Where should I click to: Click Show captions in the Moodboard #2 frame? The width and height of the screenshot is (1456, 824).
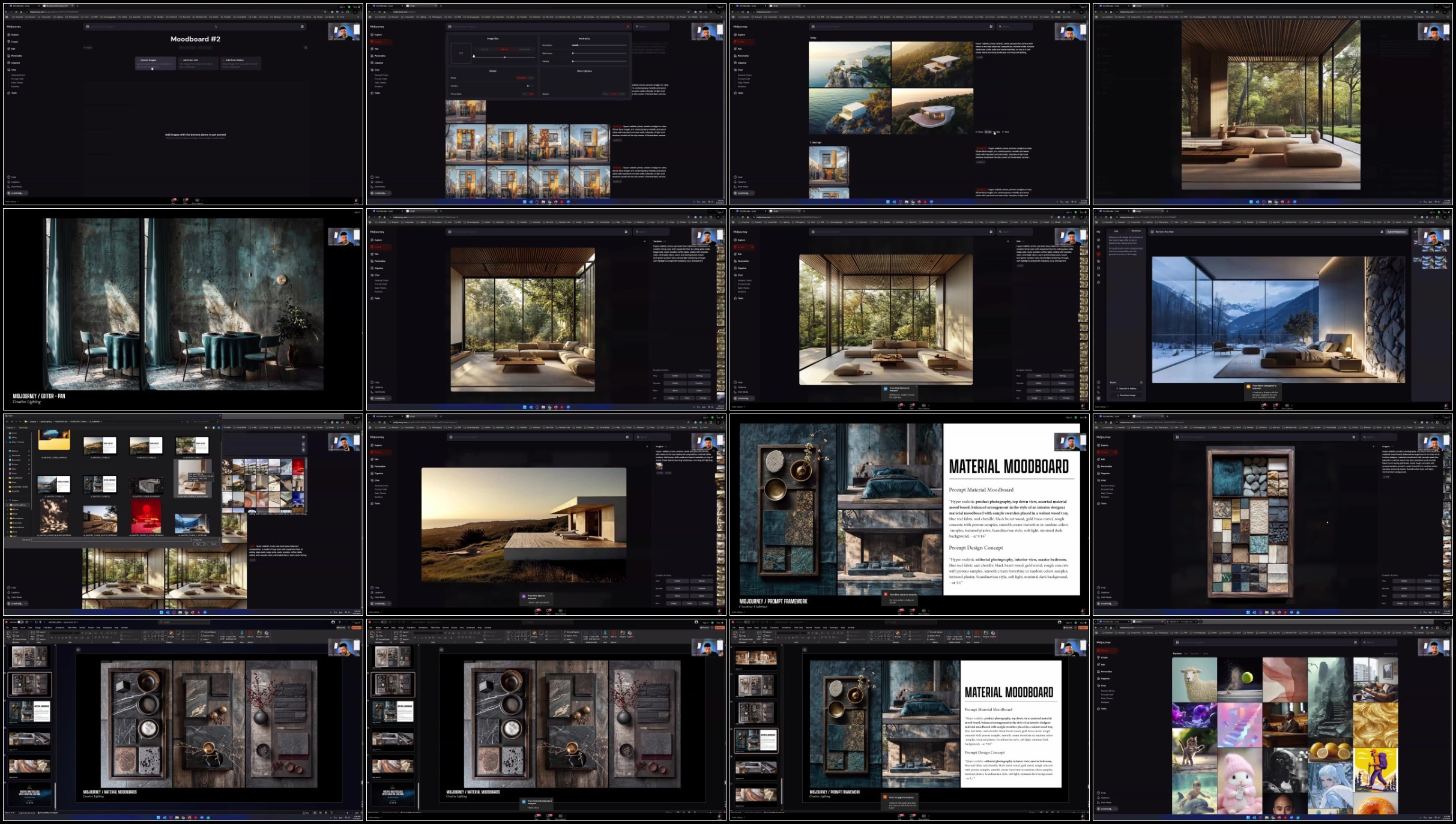tap(198, 201)
